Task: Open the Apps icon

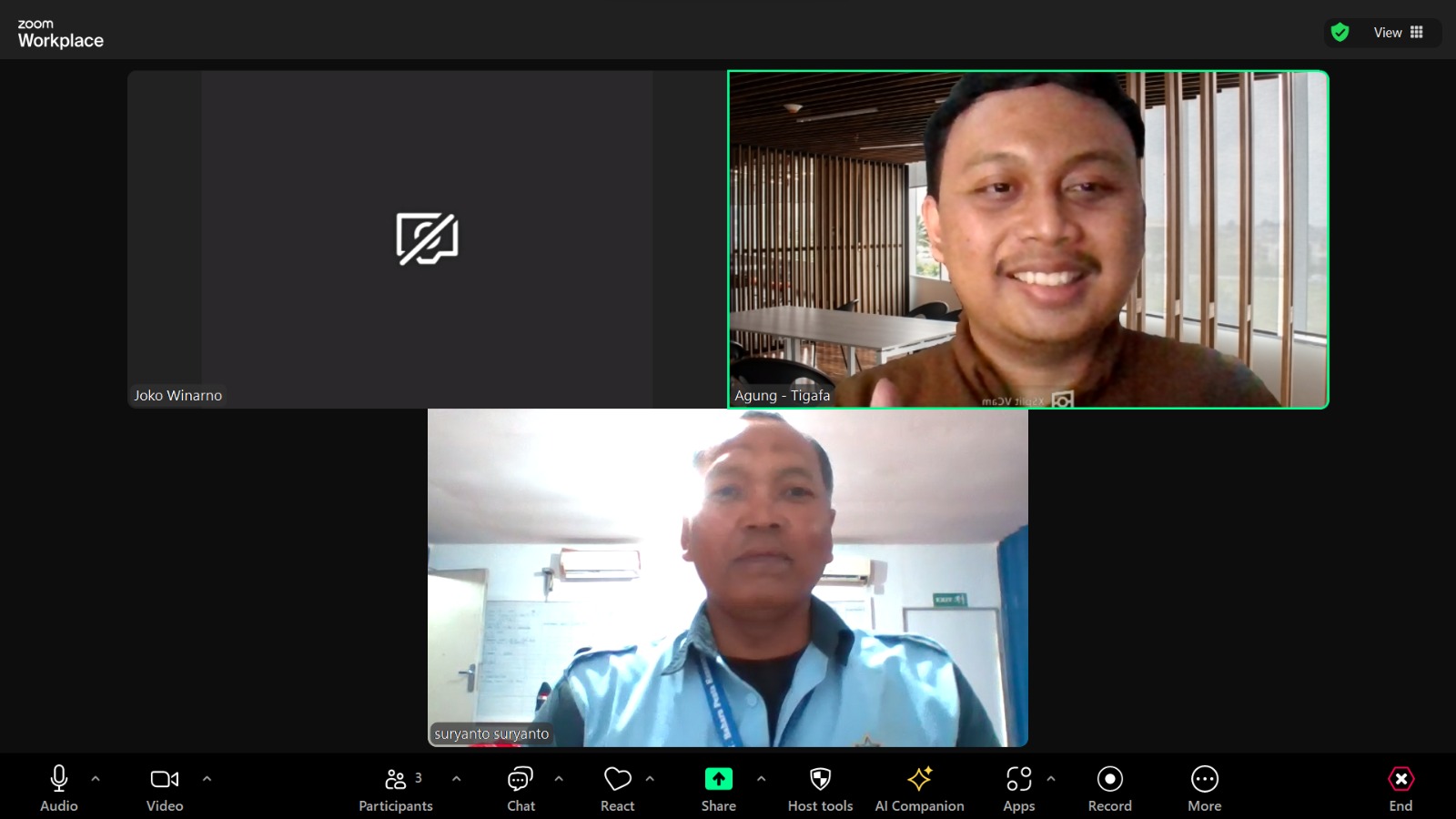Action: coord(1018,779)
